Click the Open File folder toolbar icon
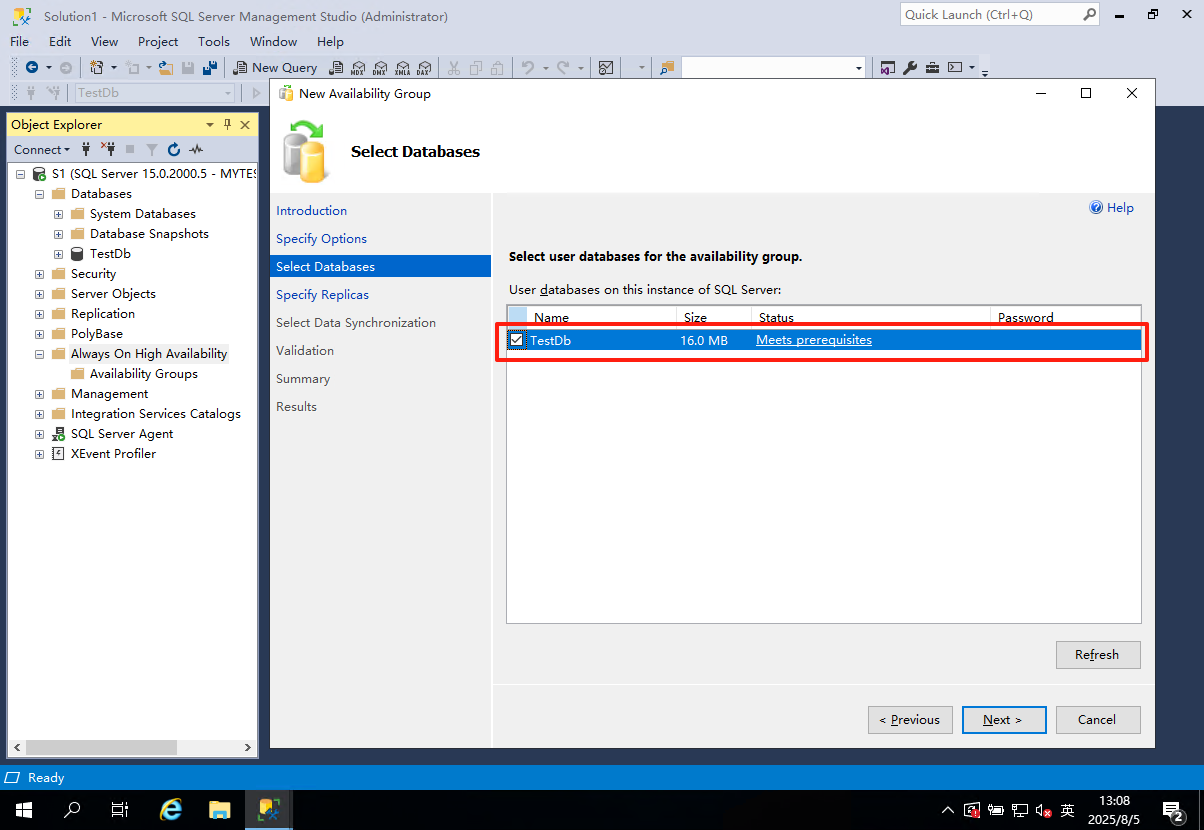 point(166,68)
